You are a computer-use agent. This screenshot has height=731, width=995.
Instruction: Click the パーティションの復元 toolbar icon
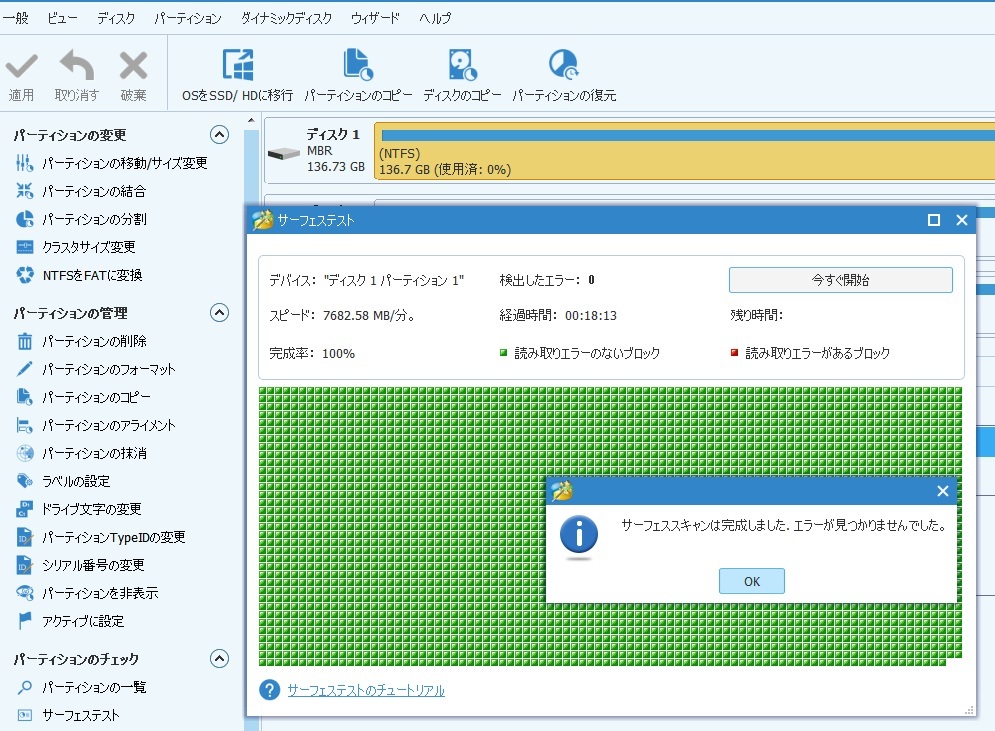tap(564, 66)
